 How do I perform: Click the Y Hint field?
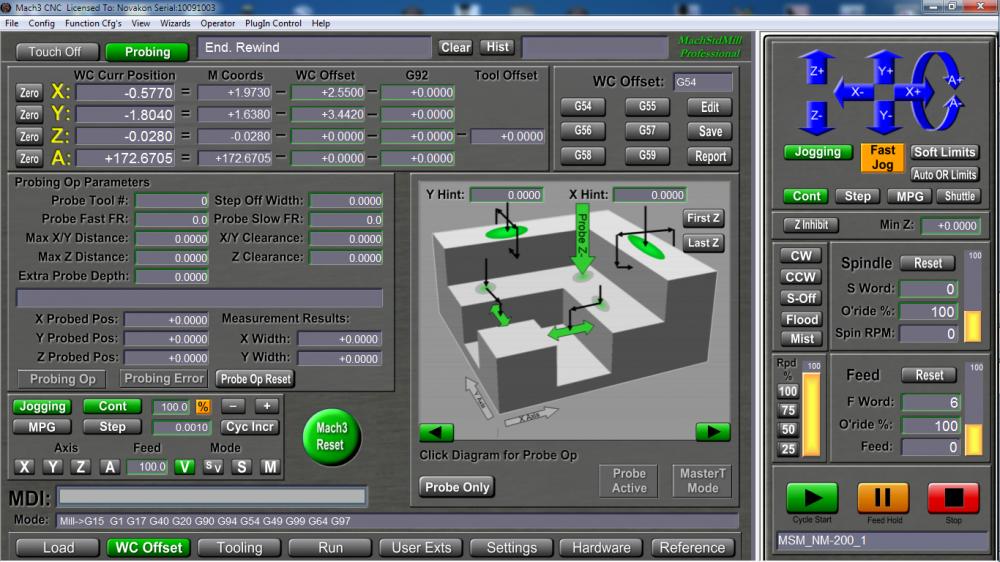(x=507, y=195)
